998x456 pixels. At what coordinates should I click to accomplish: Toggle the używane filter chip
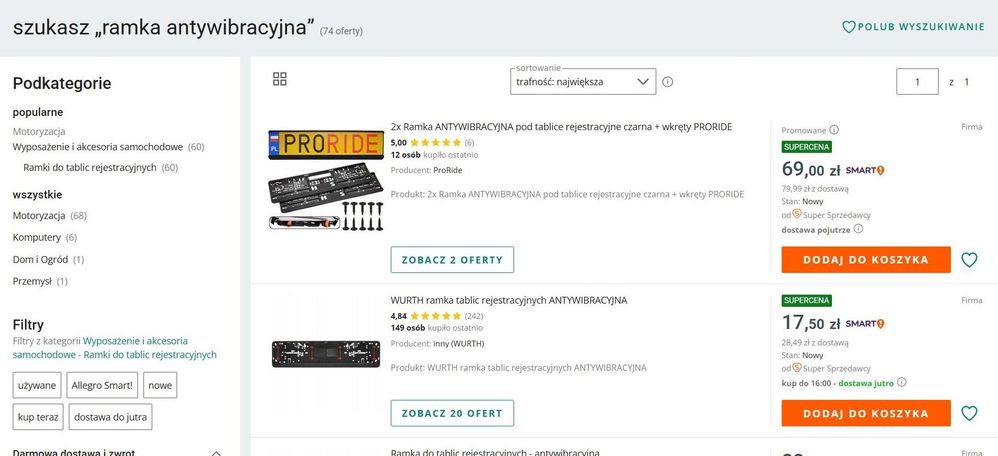[x=37, y=385]
